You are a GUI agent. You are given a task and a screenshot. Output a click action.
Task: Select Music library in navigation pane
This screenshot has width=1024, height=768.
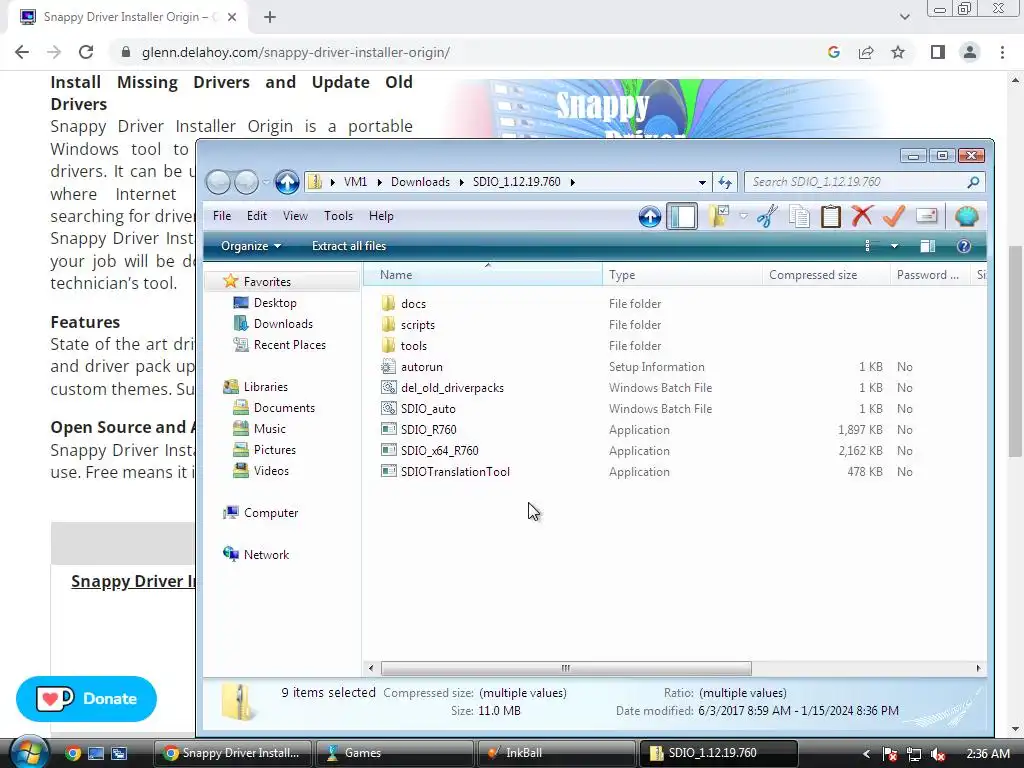[x=270, y=428]
